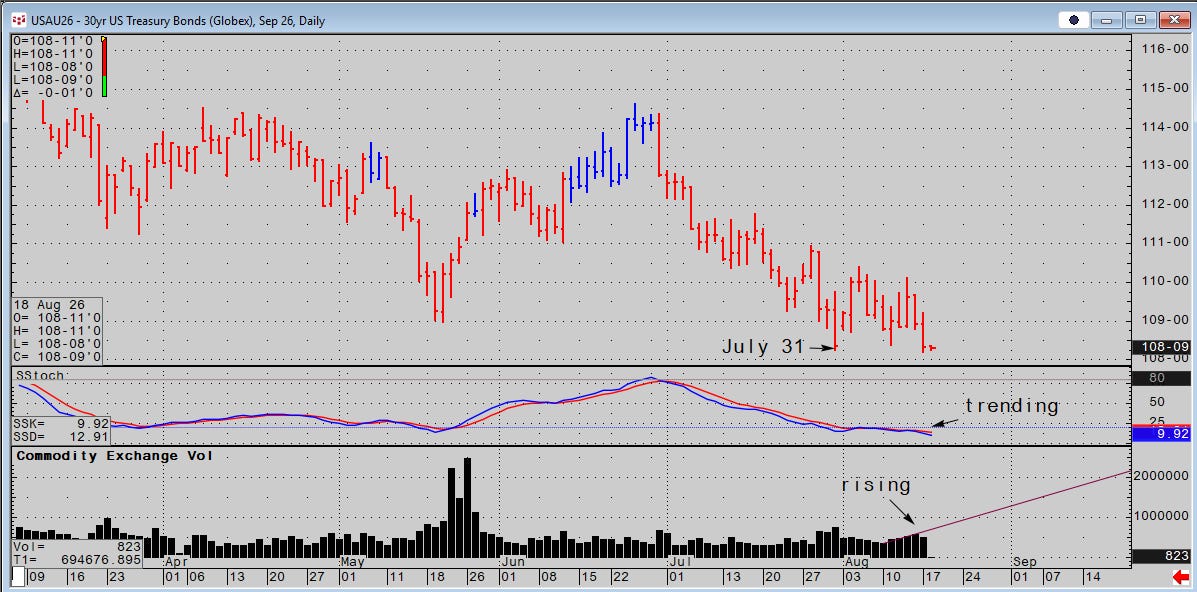The width and height of the screenshot is (1197, 592).
Task: Select the 112-00 price scale label
Action: (x=1167, y=203)
